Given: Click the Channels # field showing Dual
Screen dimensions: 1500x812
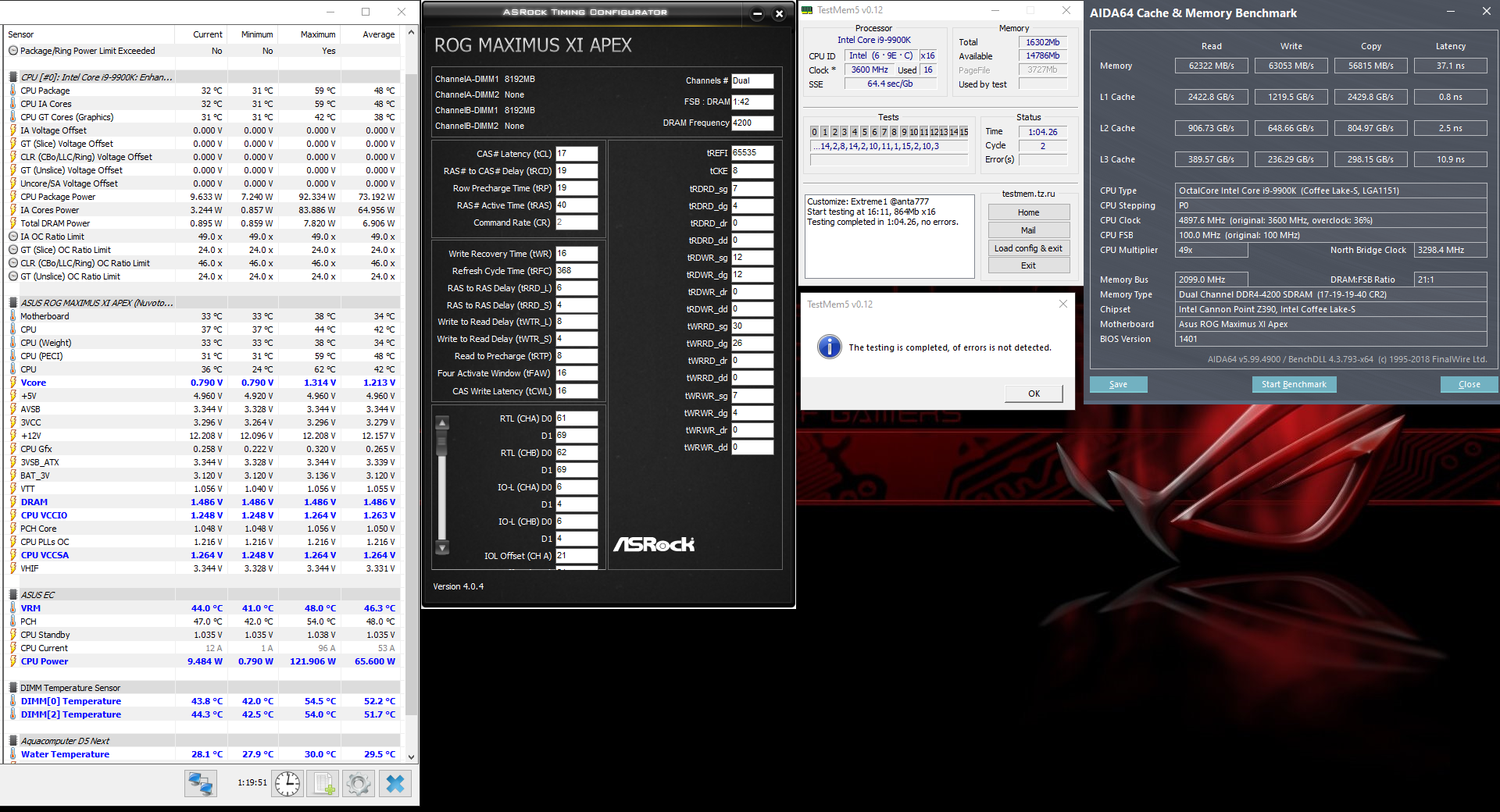Looking at the screenshot, I should coord(752,80).
